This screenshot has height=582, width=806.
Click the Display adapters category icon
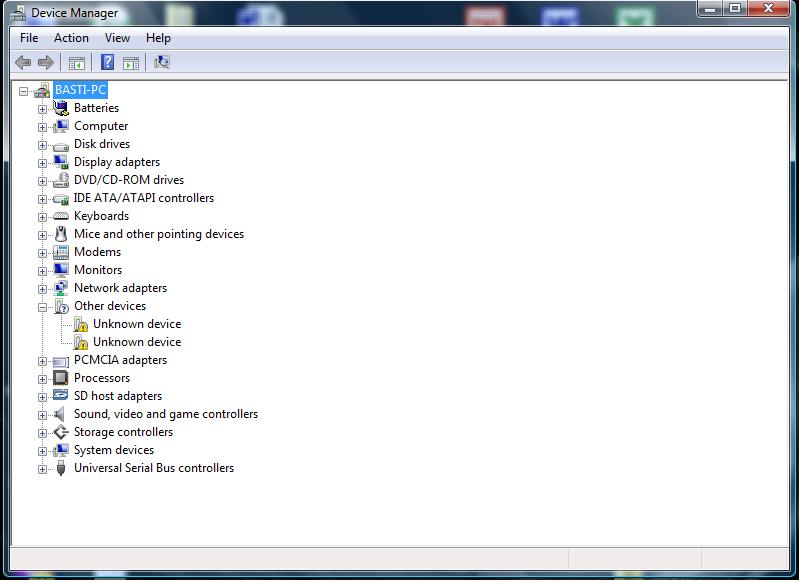61,162
